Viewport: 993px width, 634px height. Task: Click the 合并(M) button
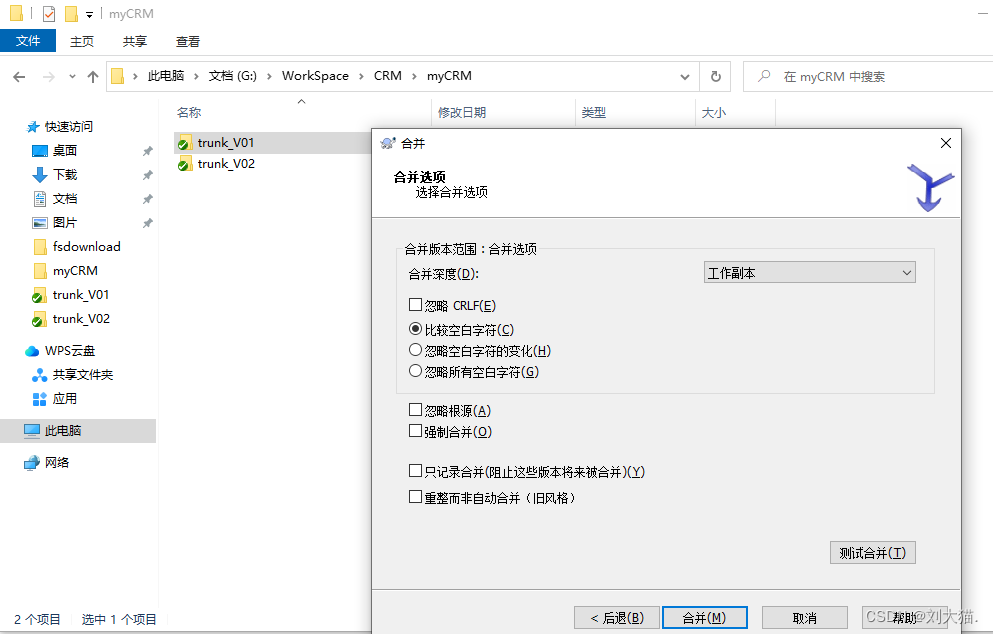[x=704, y=618]
